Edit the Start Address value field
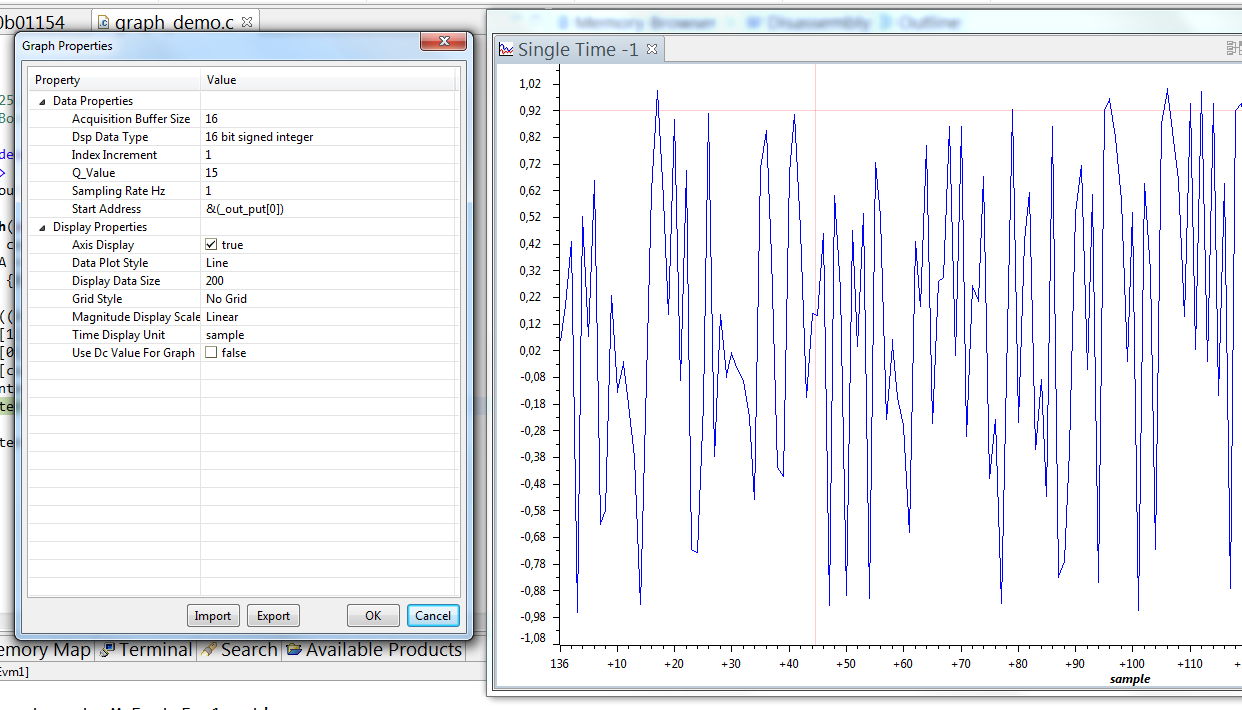1242x710 pixels. click(x=329, y=208)
